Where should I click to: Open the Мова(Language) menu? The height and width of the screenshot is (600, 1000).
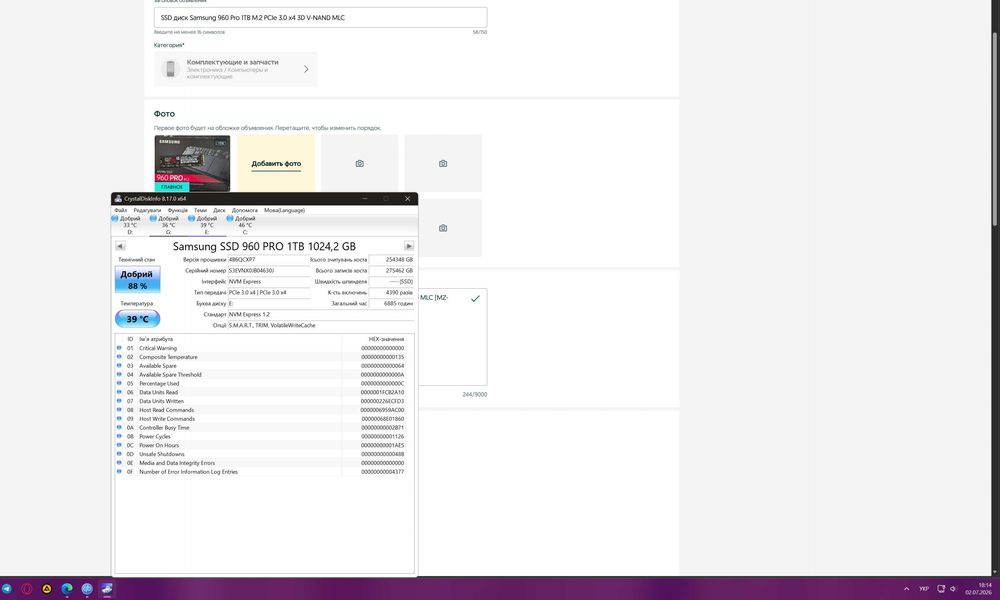[x=284, y=210]
